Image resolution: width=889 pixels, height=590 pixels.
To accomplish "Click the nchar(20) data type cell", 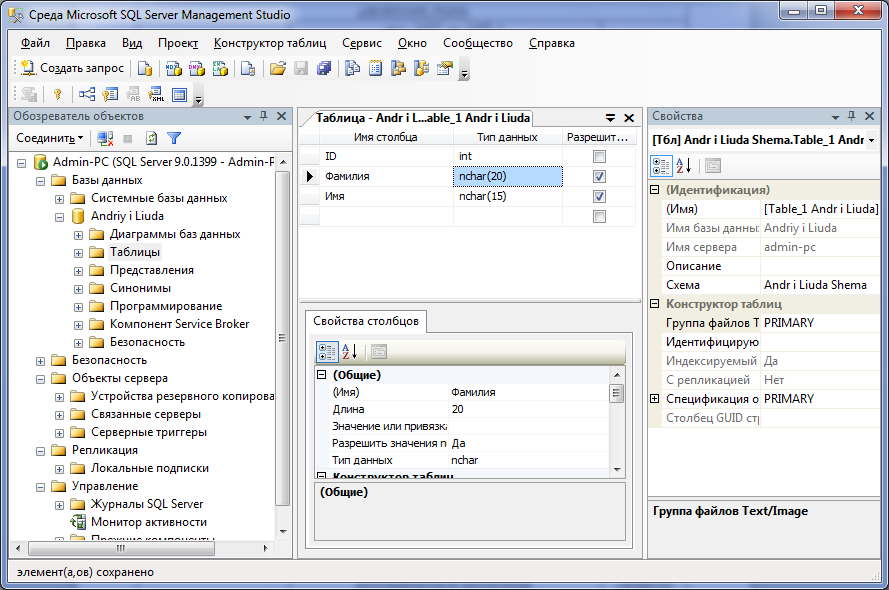I will coord(507,176).
